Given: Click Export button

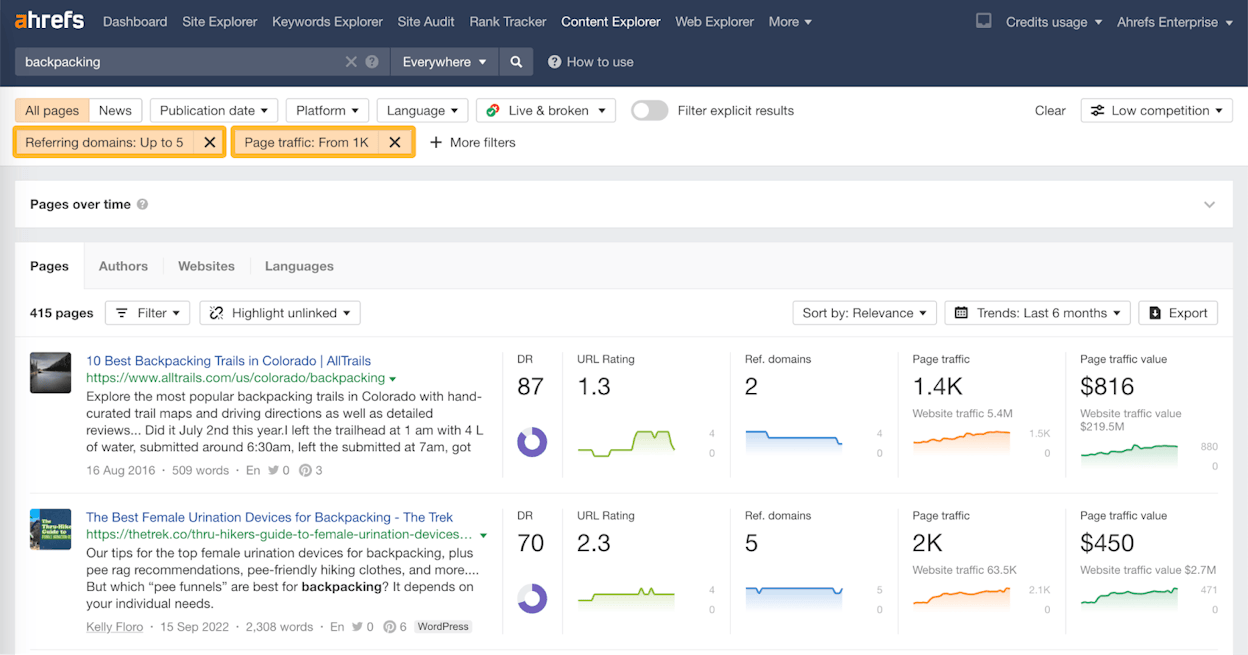Looking at the screenshot, I should [x=1178, y=313].
